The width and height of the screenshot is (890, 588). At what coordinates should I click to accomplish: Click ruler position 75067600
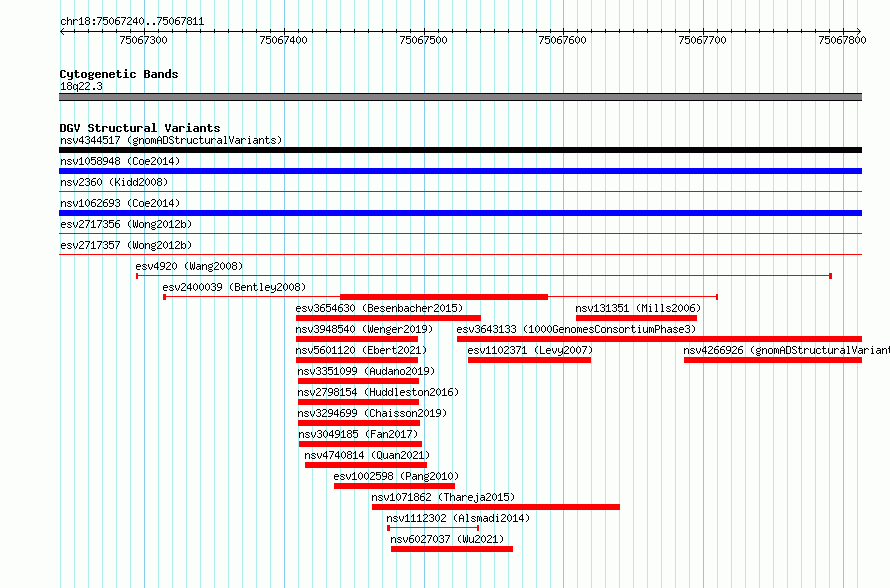pos(562,40)
